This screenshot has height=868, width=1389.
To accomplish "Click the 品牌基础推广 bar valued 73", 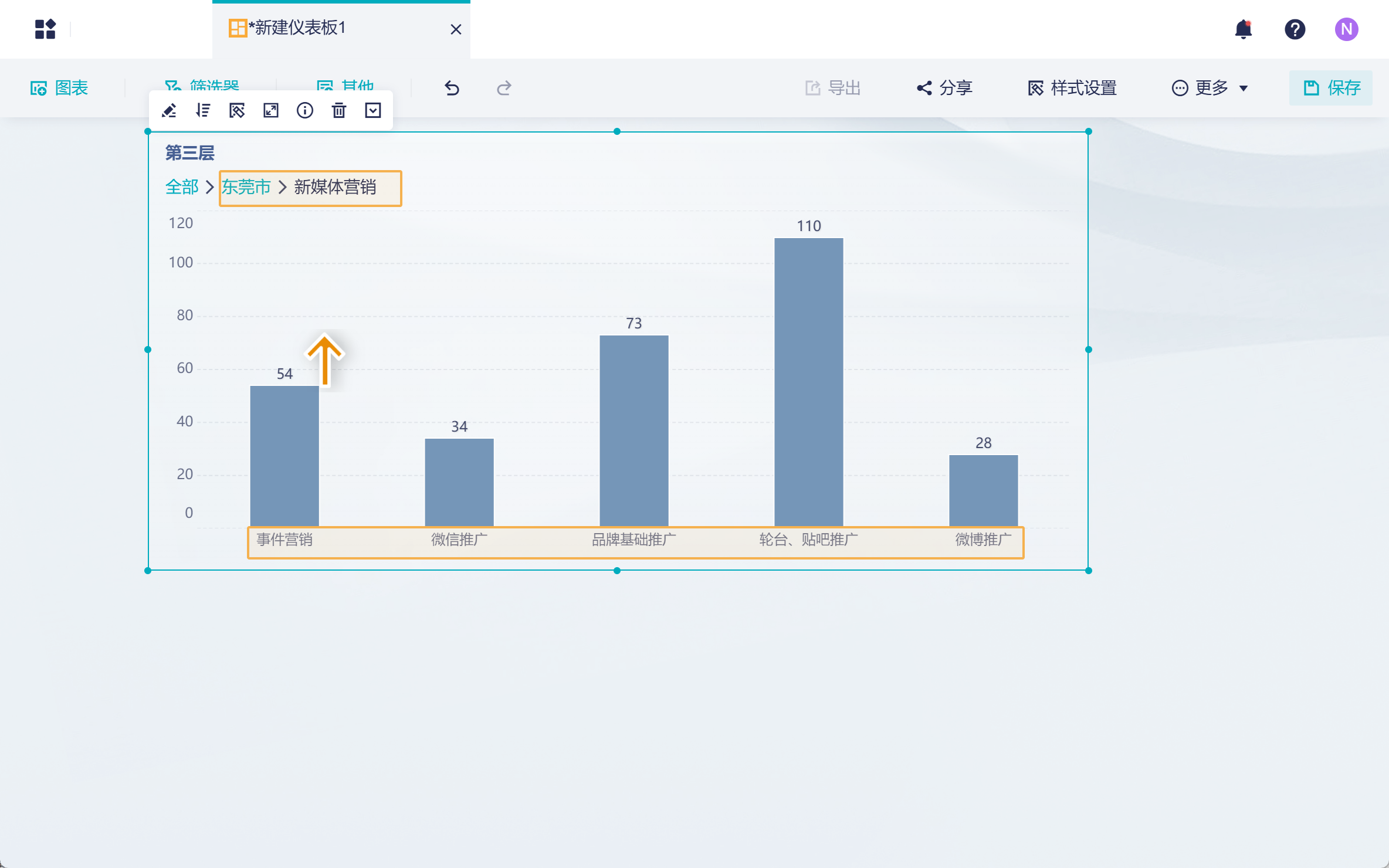I will (634, 431).
